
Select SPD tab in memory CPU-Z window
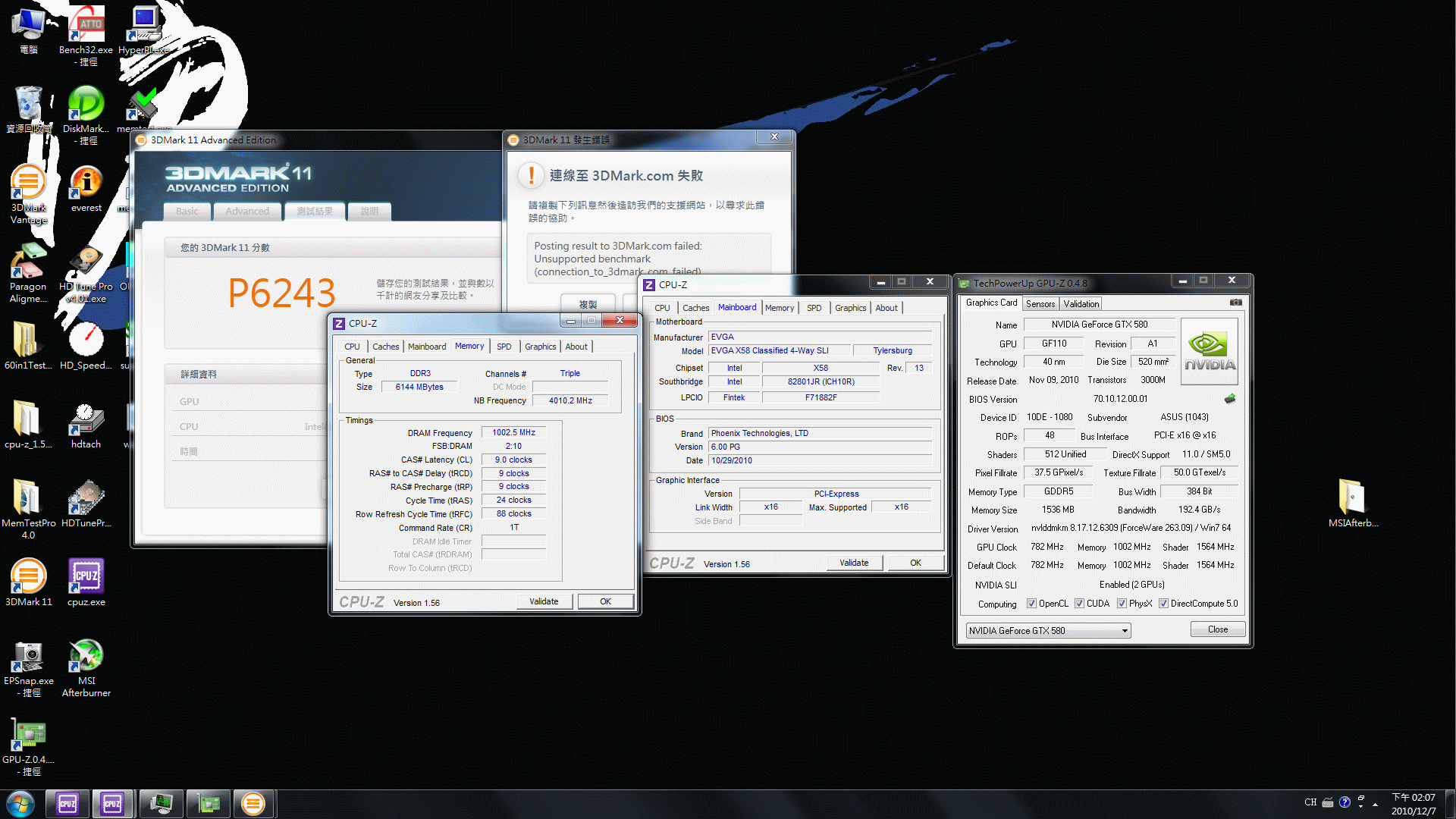tap(504, 347)
